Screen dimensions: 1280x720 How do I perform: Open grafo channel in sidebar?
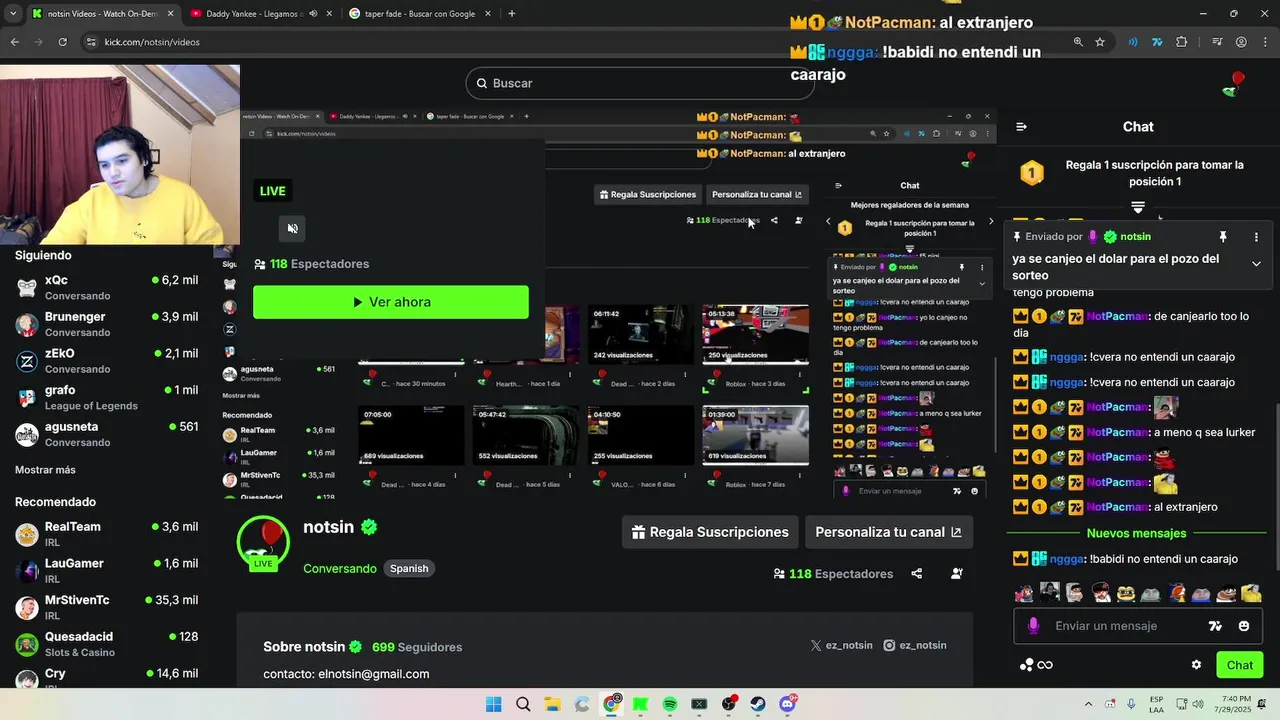(x=106, y=398)
